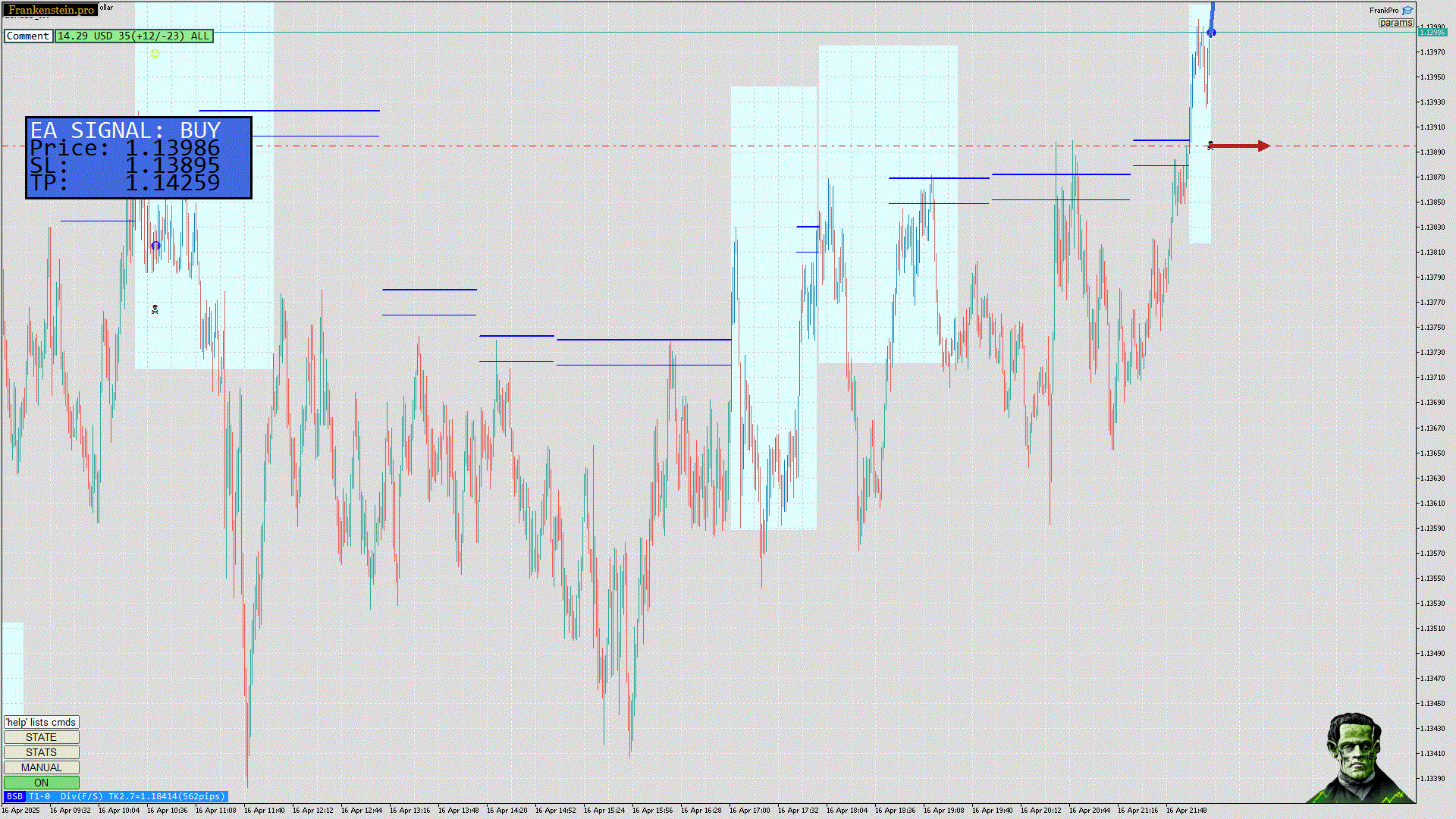Click the EA SIGNAL: BUY info panel
This screenshot has height=819, width=1456.
(139, 158)
